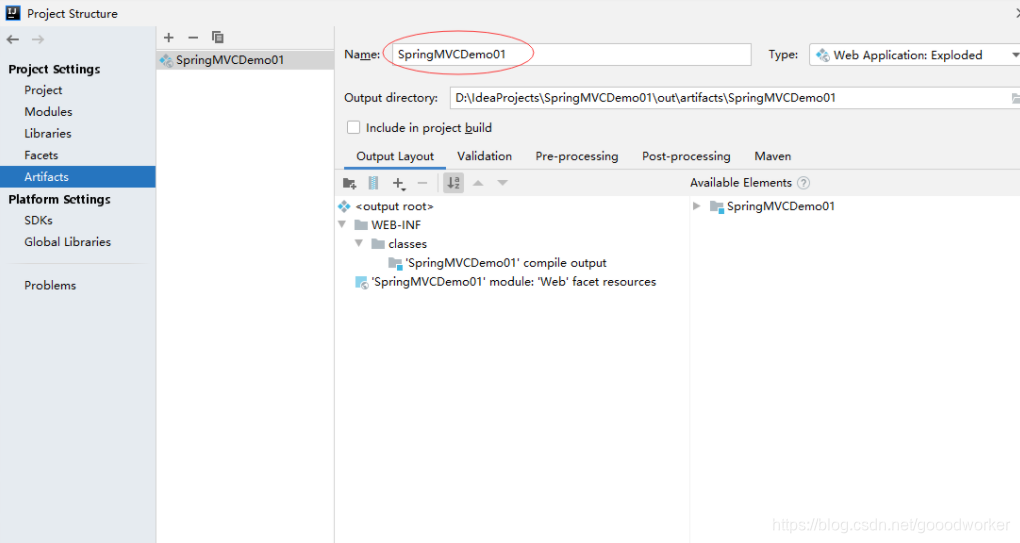Screen dimensions: 1020x543
Task: Collapse the WEB-INF folder node
Action: click(x=342, y=224)
